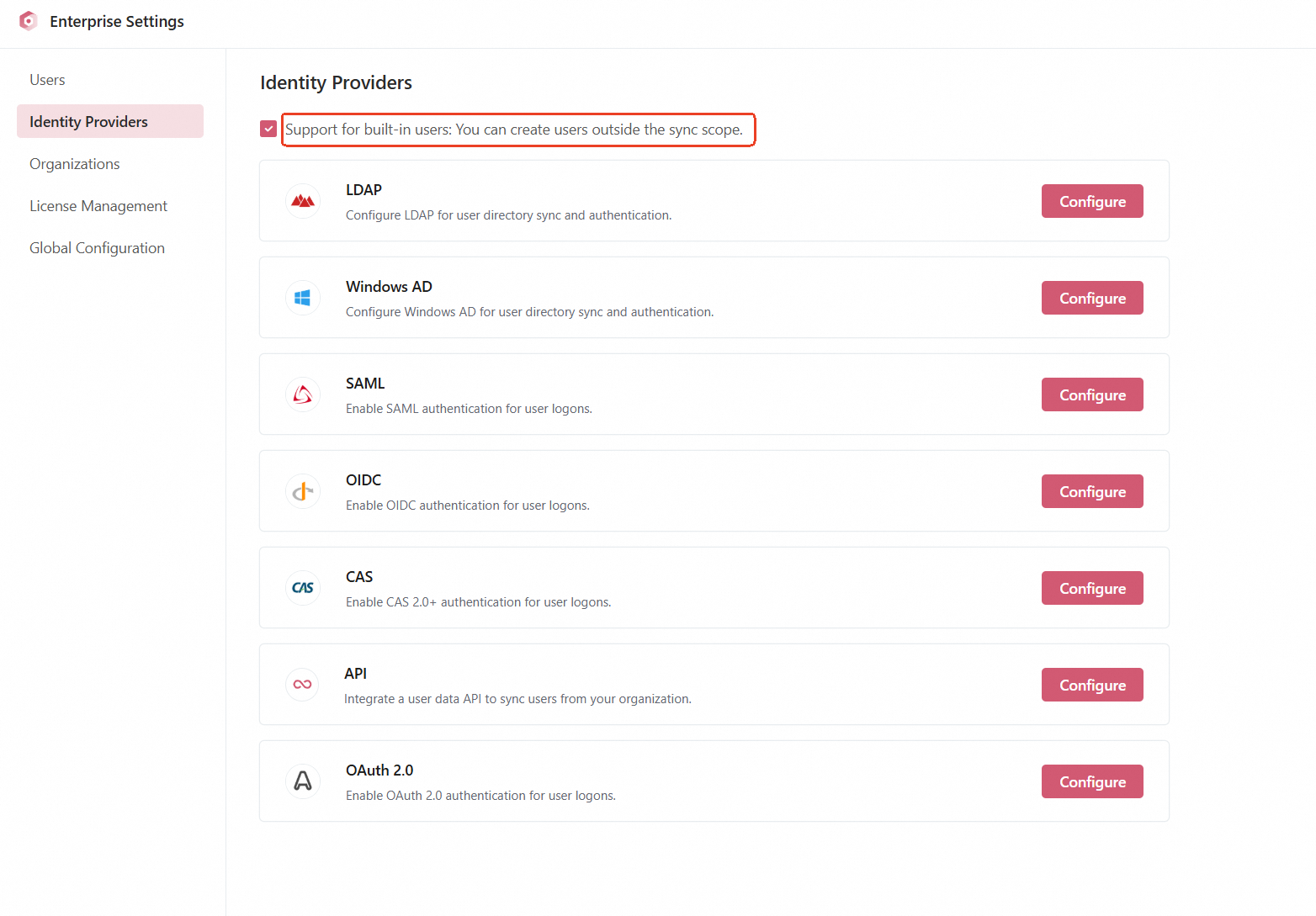Set up CAS with Configure button
Image resolution: width=1316 pixels, height=916 pixels.
1091,588
